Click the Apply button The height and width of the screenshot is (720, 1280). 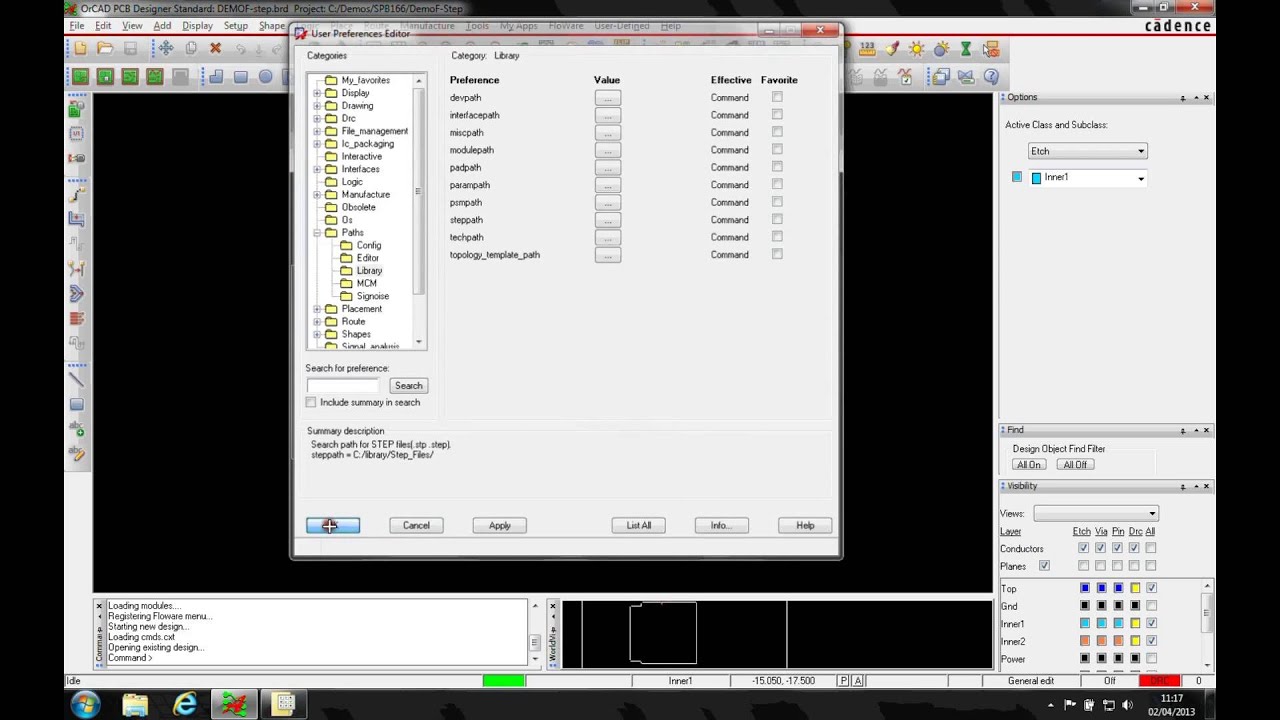pyautogui.click(x=499, y=525)
